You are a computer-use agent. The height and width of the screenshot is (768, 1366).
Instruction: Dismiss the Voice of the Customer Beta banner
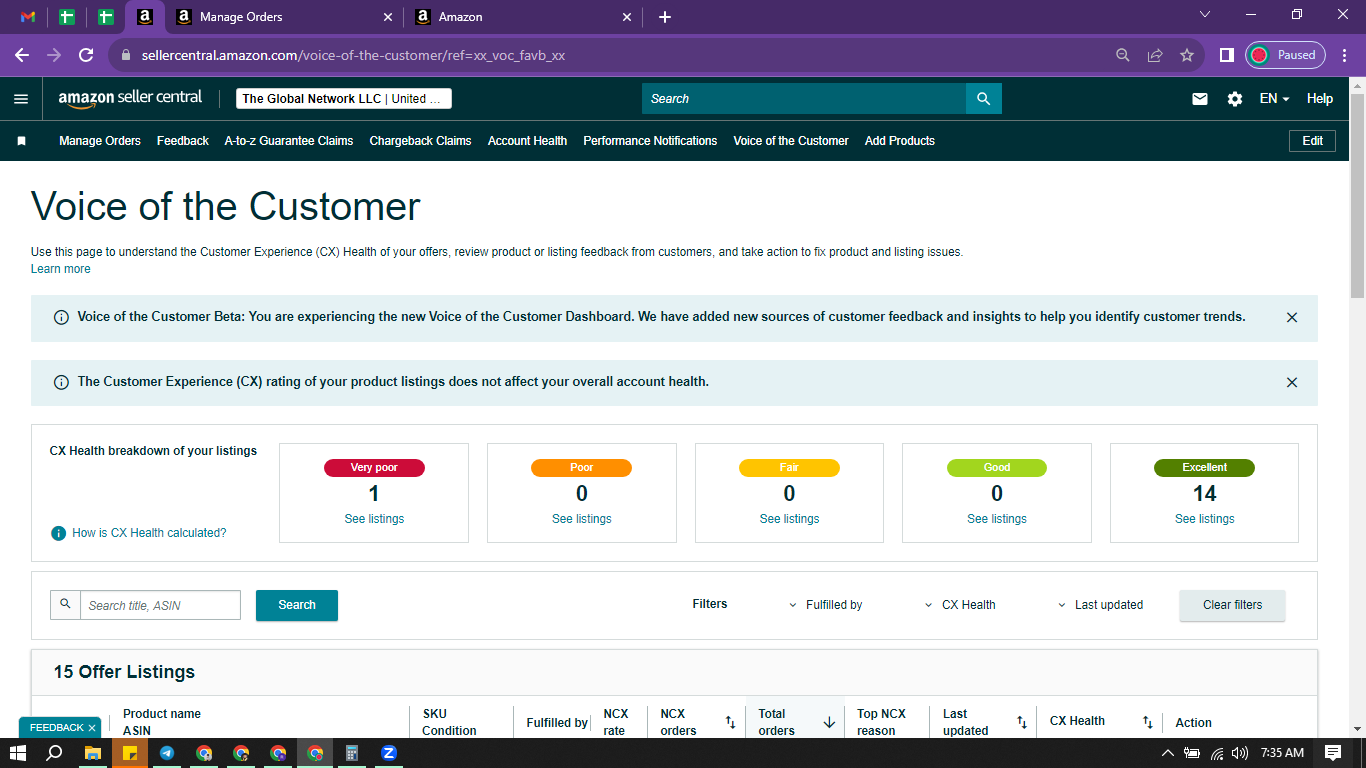pyautogui.click(x=1292, y=317)
